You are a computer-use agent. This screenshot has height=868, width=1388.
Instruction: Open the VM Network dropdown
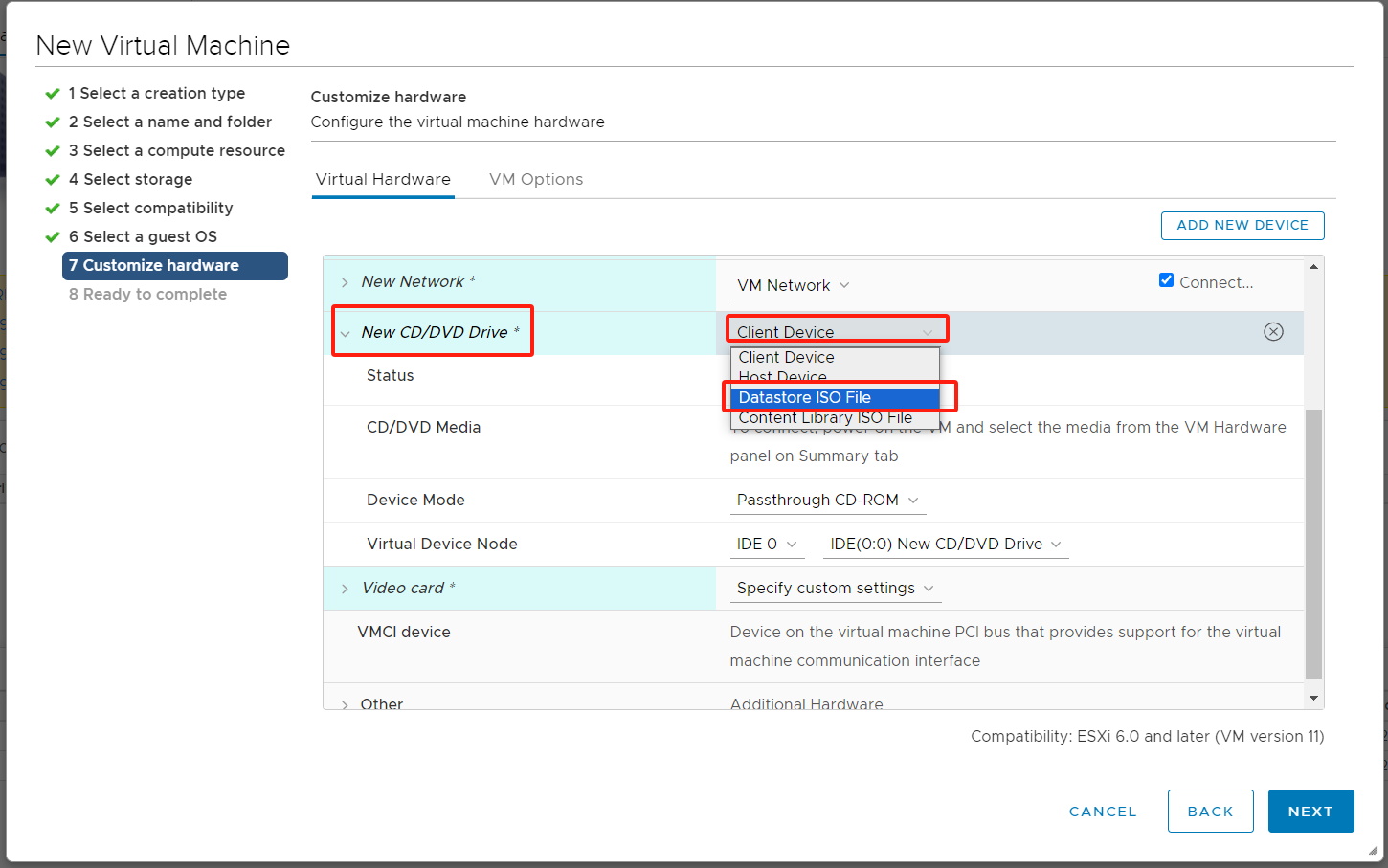(x=793, y=285)
